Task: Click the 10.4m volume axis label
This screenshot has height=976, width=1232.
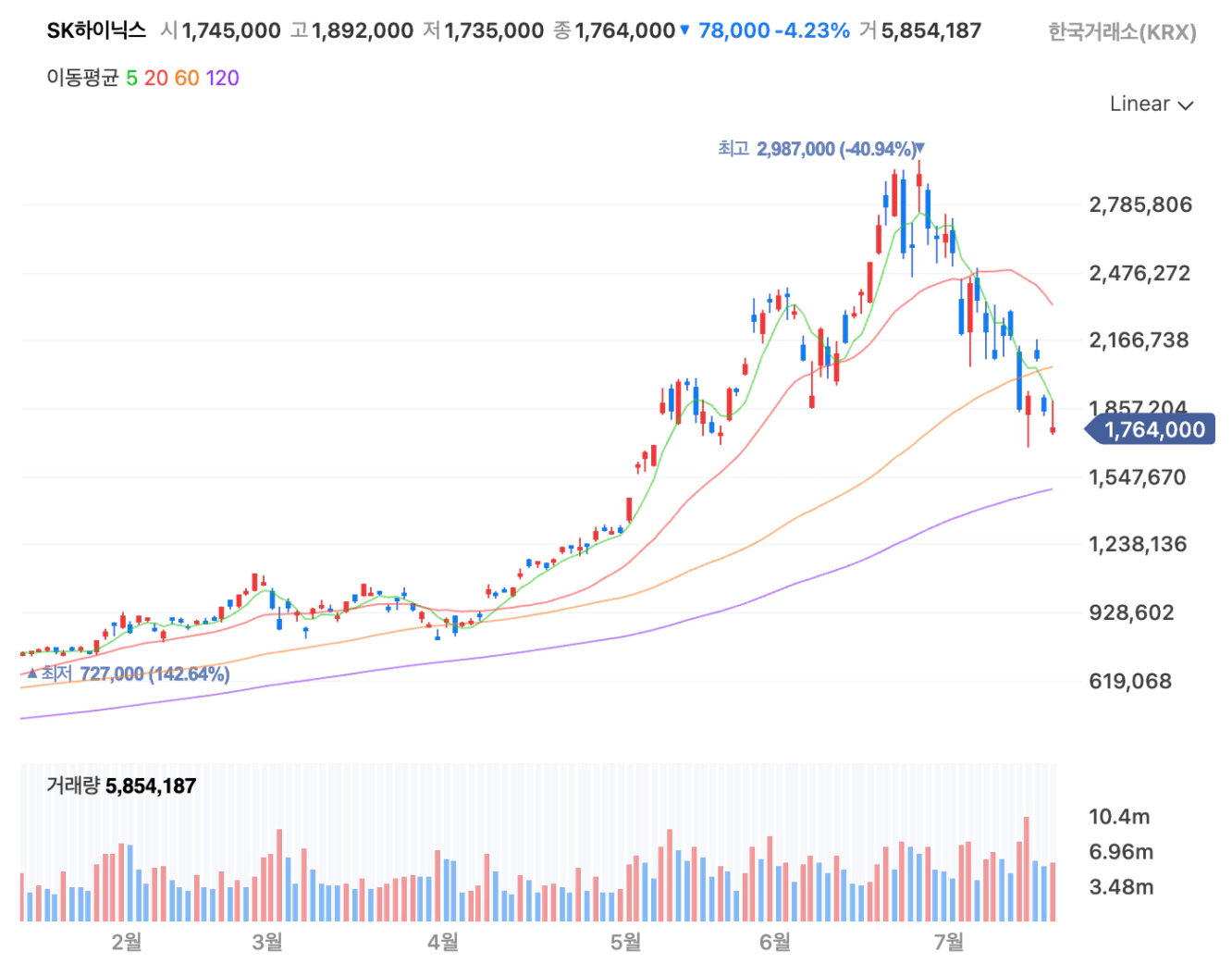Action: pos(1119,816)
